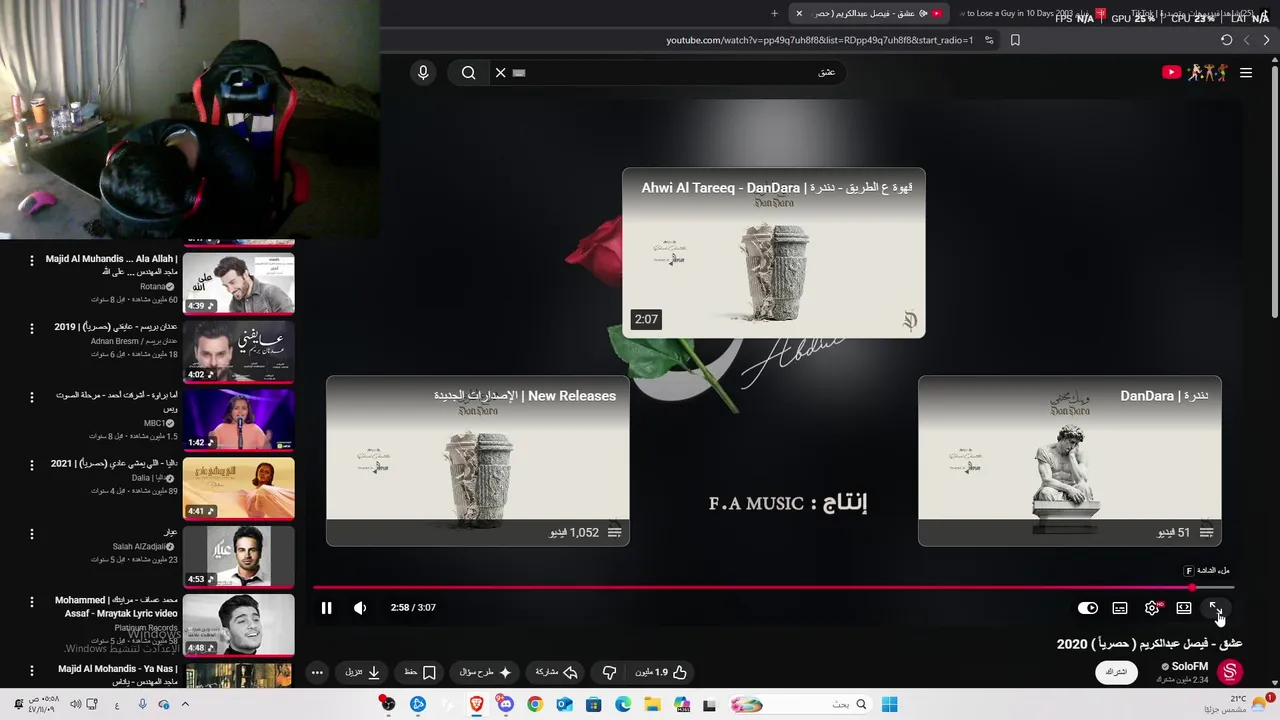Screen dimensions: 1280x720
Task: Open the share (مشاركة) button
Action: coord(557,672)
